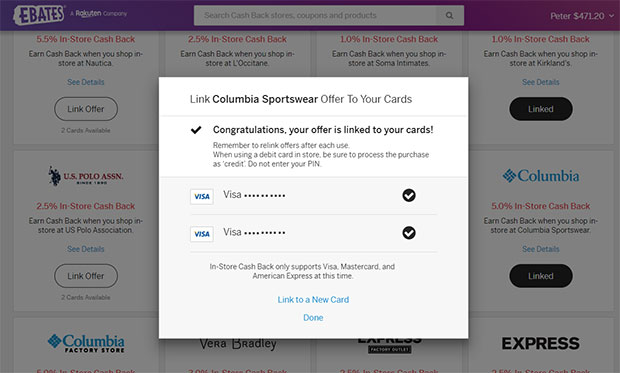Click the first Visa card logo

pyautogui.click(x=202, y=196)
